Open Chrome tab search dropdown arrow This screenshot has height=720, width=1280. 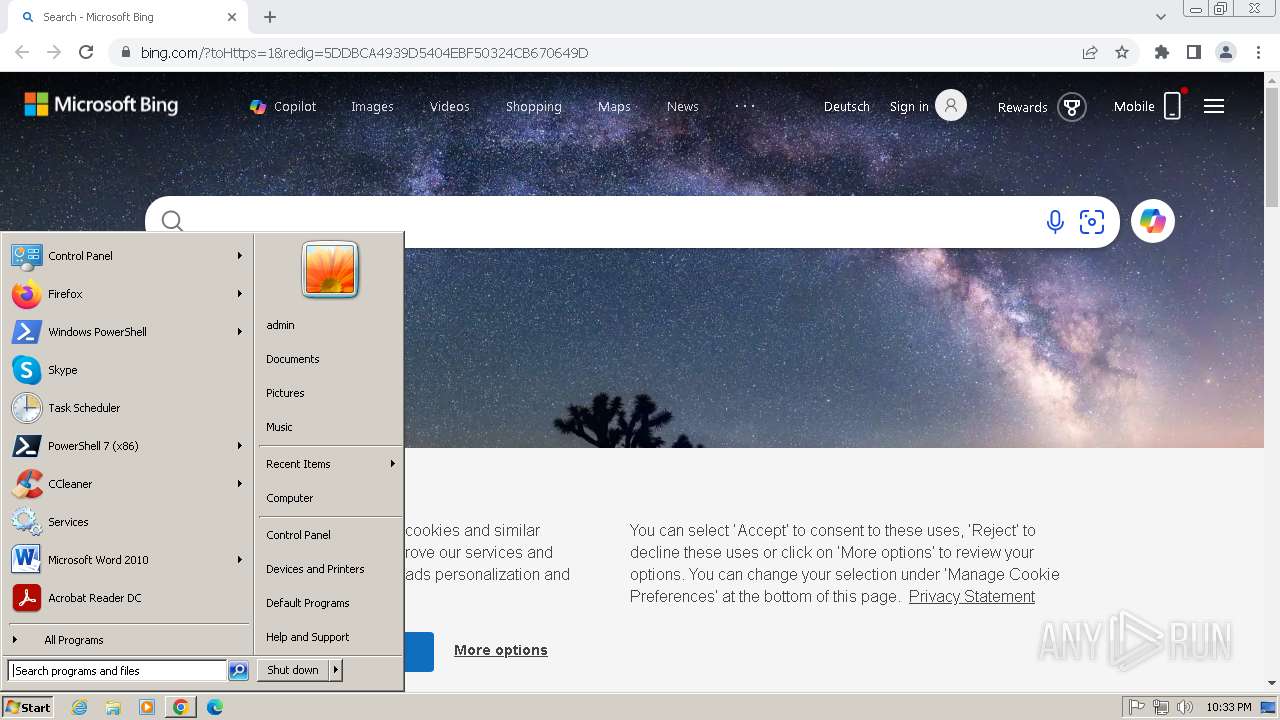(1160, 17)
